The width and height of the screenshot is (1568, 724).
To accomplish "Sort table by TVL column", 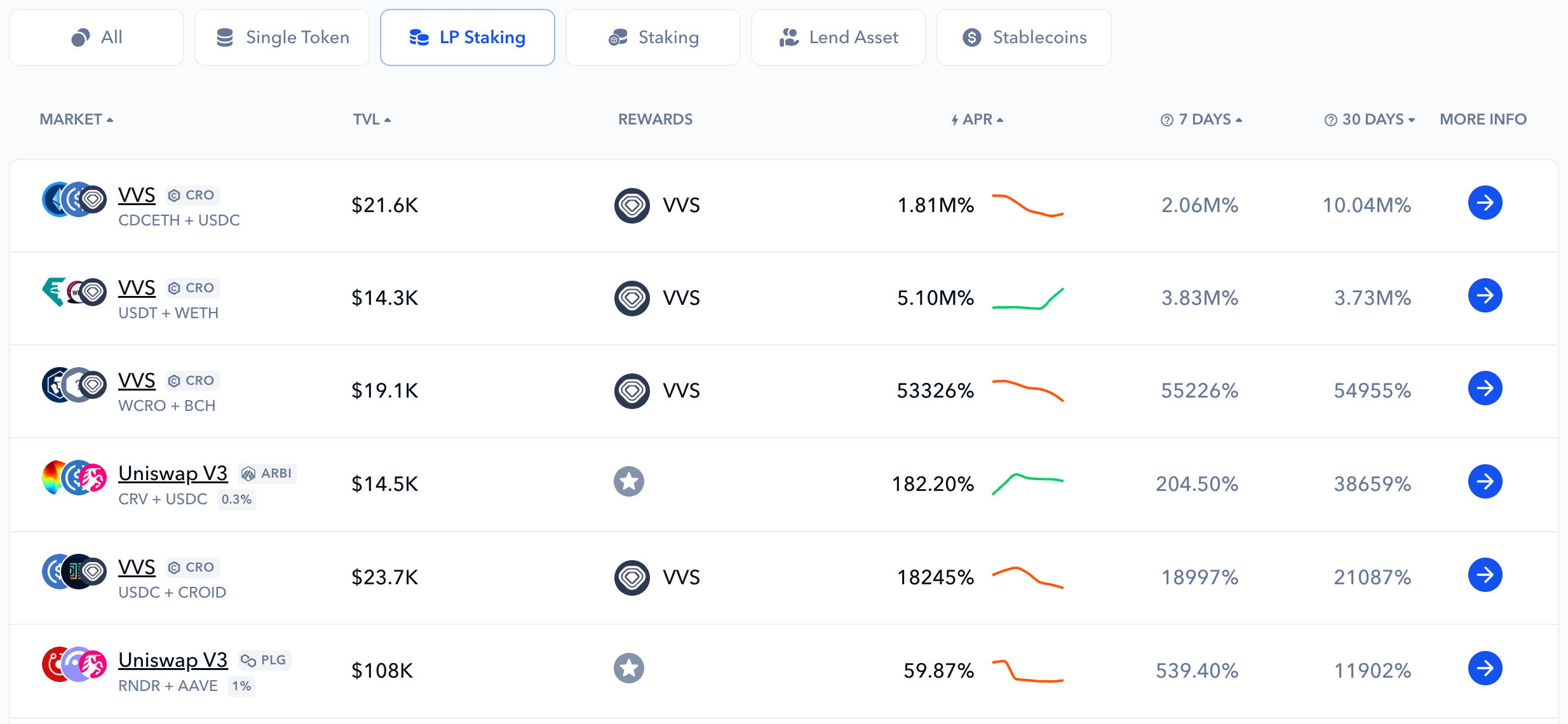I will click(x=372, y=119).
